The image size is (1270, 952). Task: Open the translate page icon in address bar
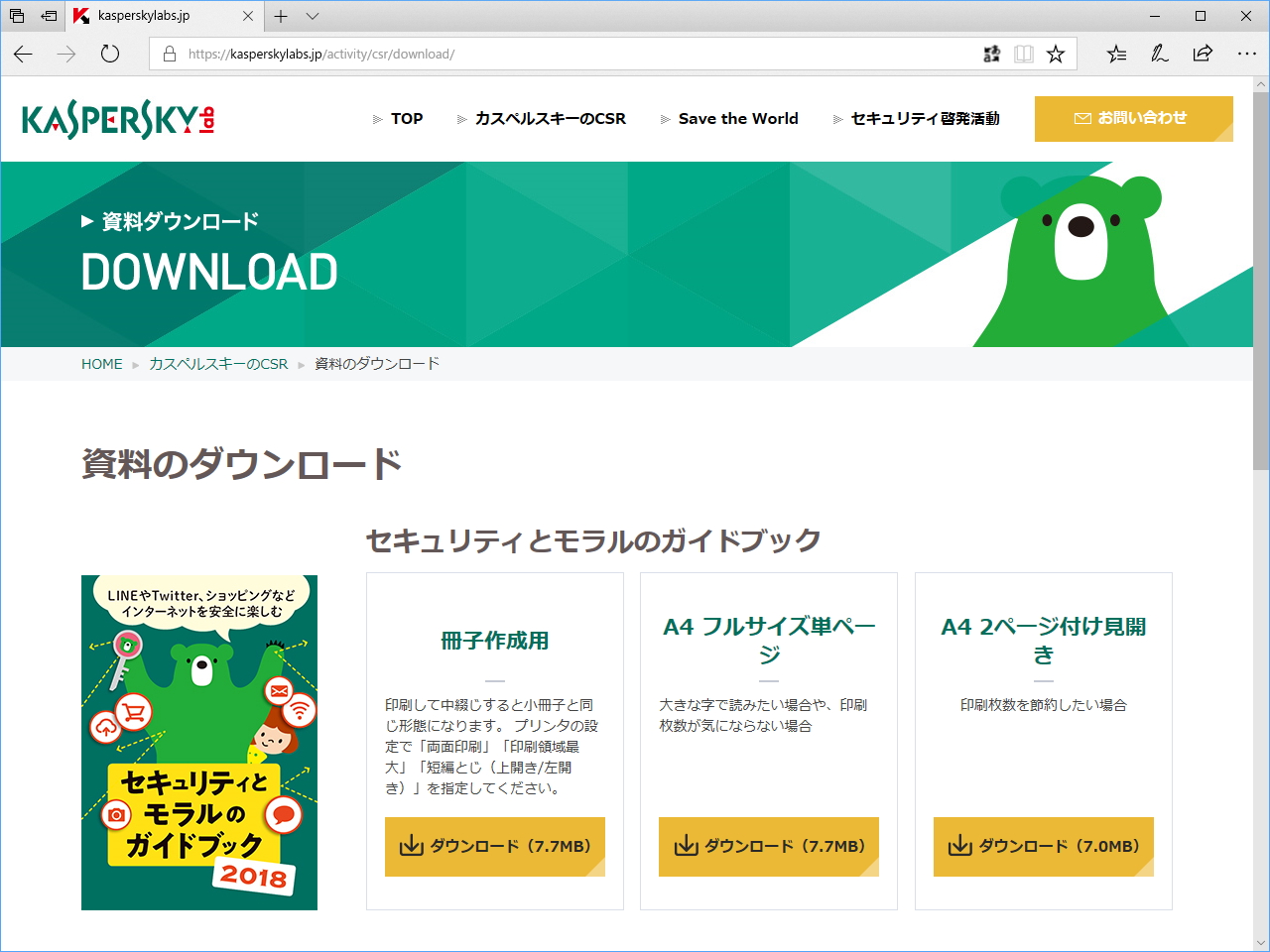click(x=991, y=55)
